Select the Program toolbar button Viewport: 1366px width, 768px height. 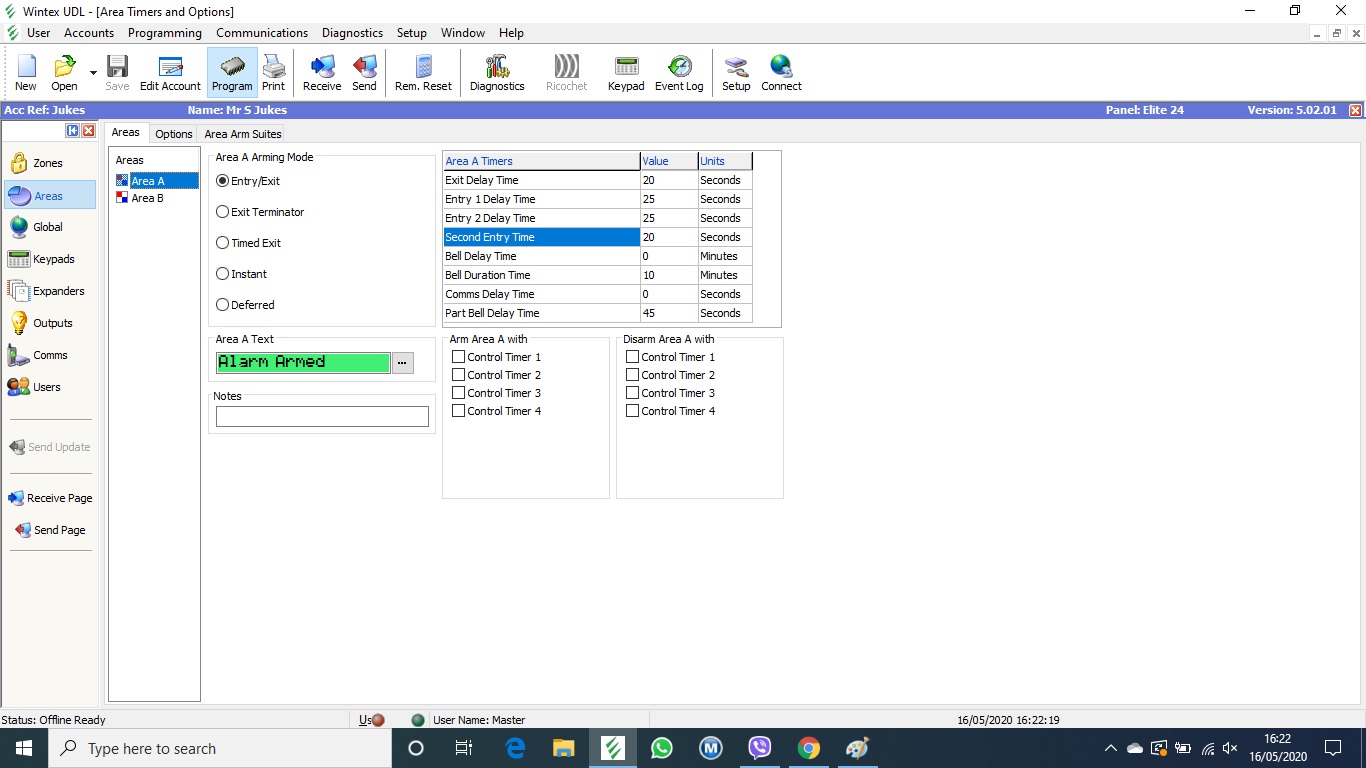(232, 73)
